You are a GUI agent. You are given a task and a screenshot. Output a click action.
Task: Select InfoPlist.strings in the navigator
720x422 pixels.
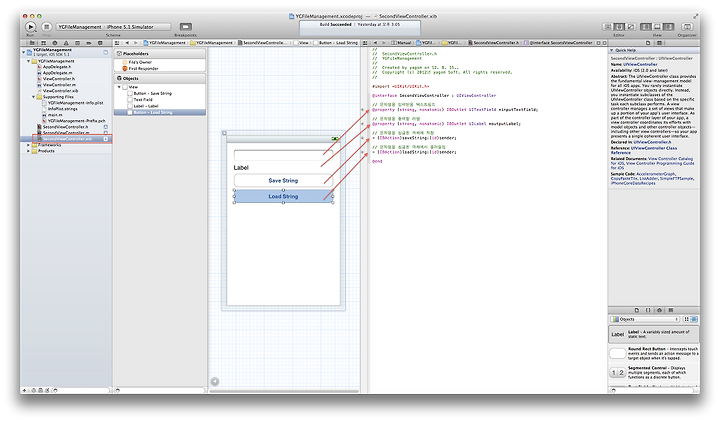coord(62,109)
